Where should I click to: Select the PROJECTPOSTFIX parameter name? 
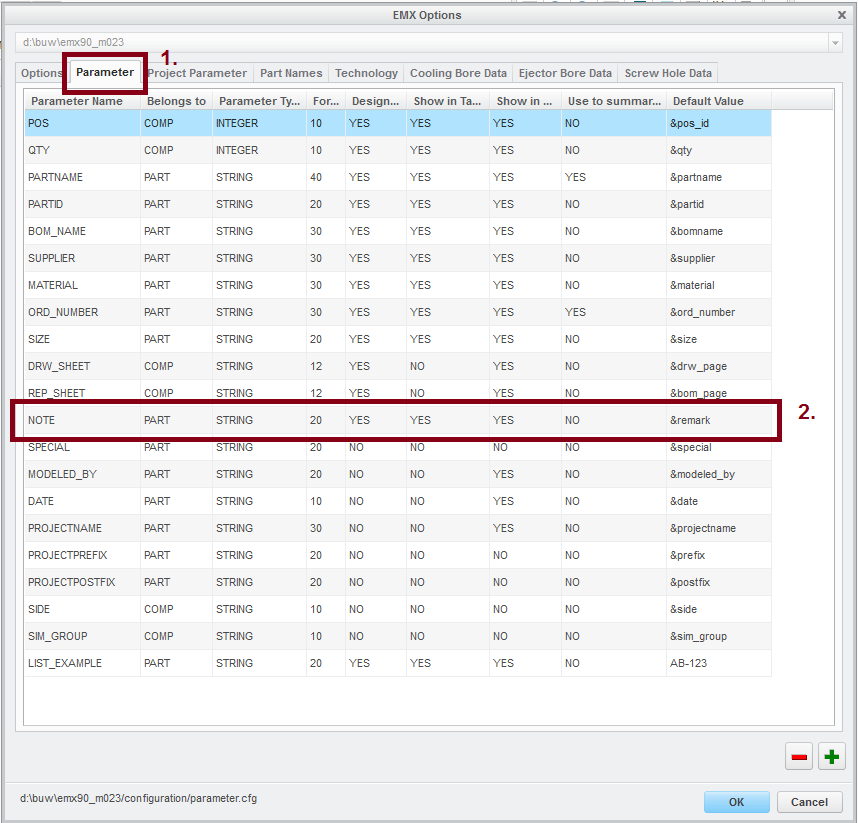pyautogui.click(x=72, y=582)
